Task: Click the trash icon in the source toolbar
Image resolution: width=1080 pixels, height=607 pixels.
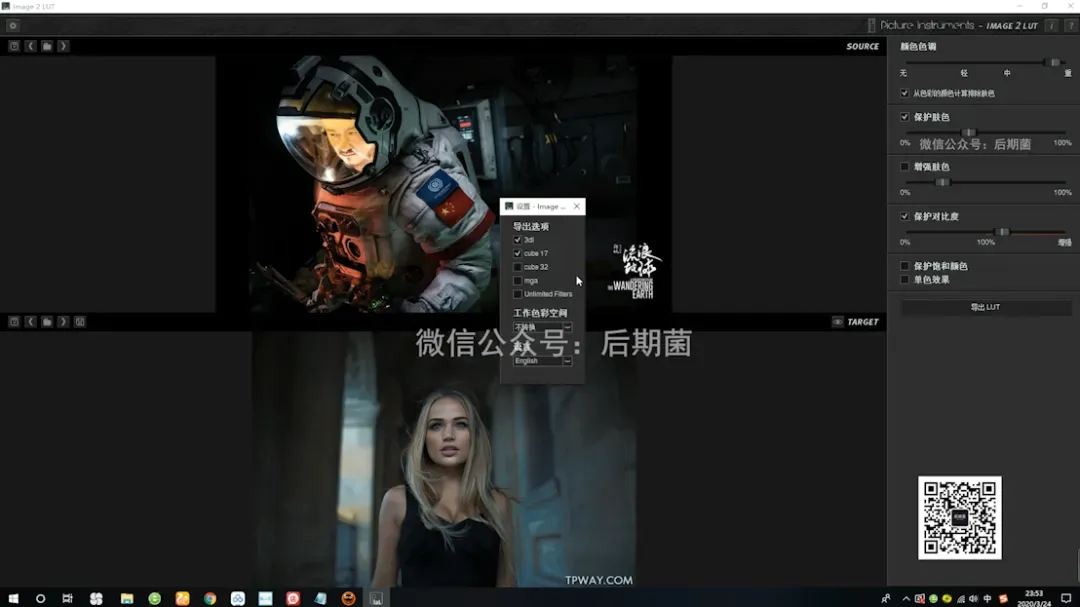Action: [14, 46]
